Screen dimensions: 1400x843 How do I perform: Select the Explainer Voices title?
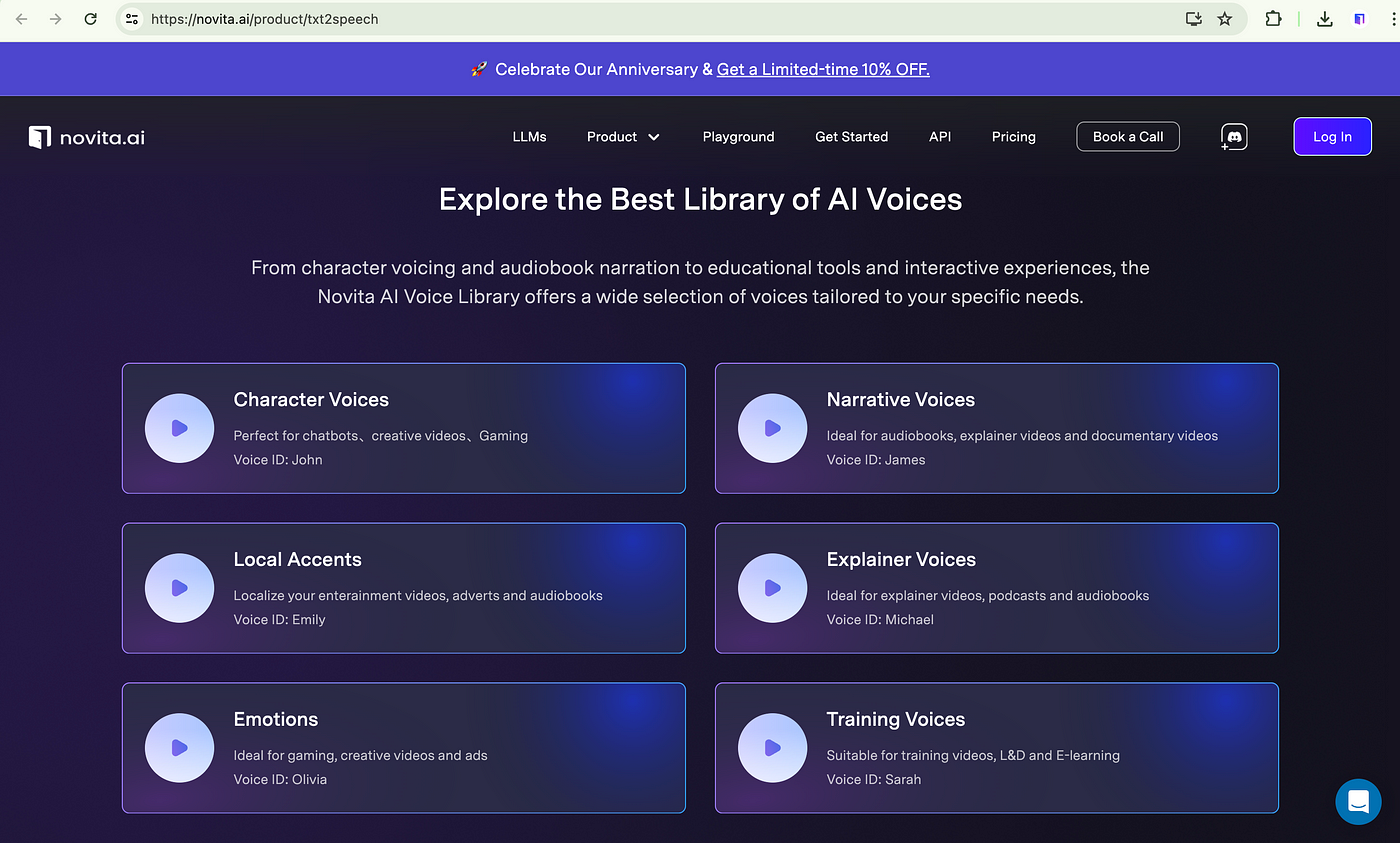900,560
